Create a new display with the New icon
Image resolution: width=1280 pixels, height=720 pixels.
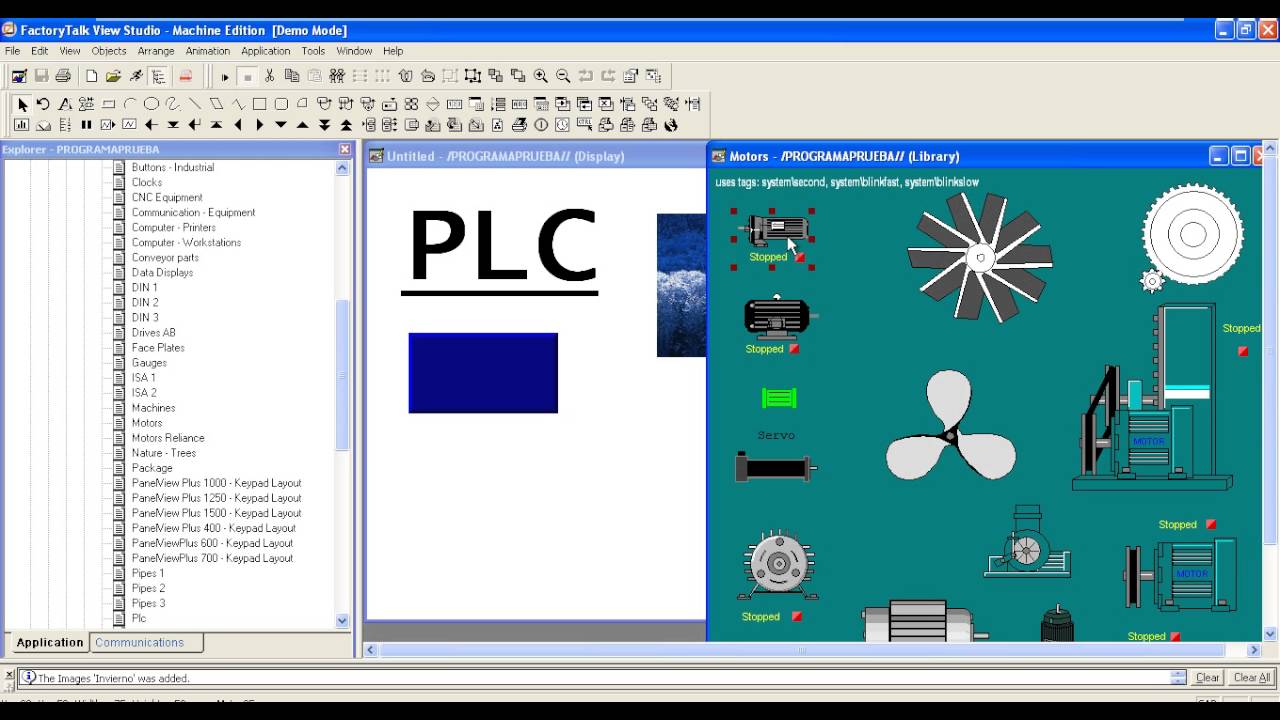[91, 76]
